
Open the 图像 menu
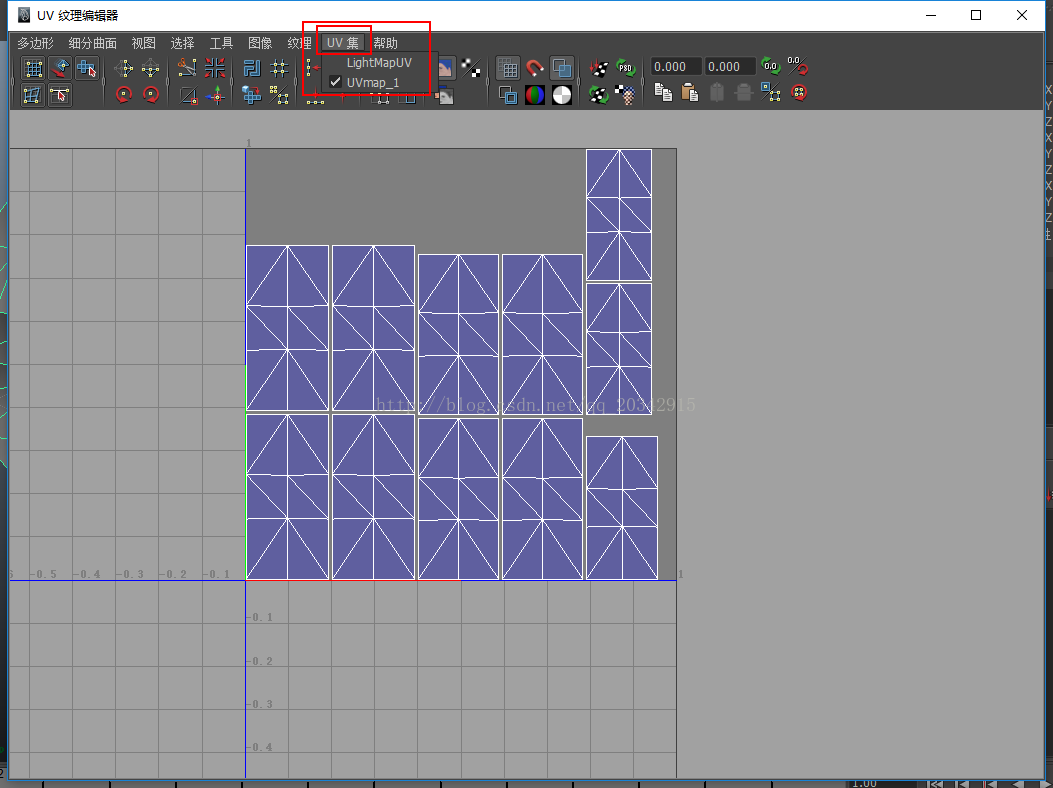[260, 43]
